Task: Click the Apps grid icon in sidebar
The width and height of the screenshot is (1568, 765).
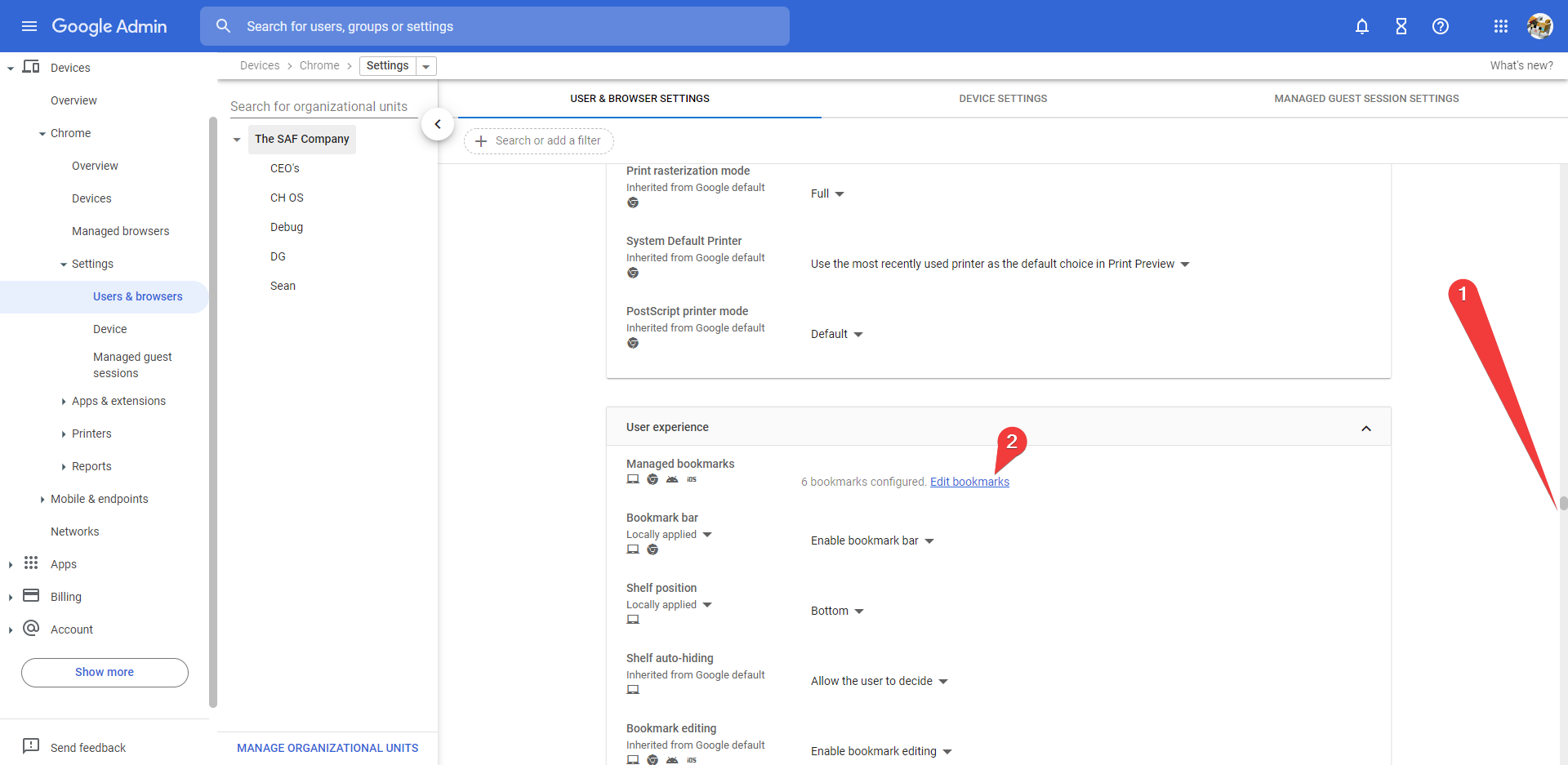Action: click(x=31, y=563)
